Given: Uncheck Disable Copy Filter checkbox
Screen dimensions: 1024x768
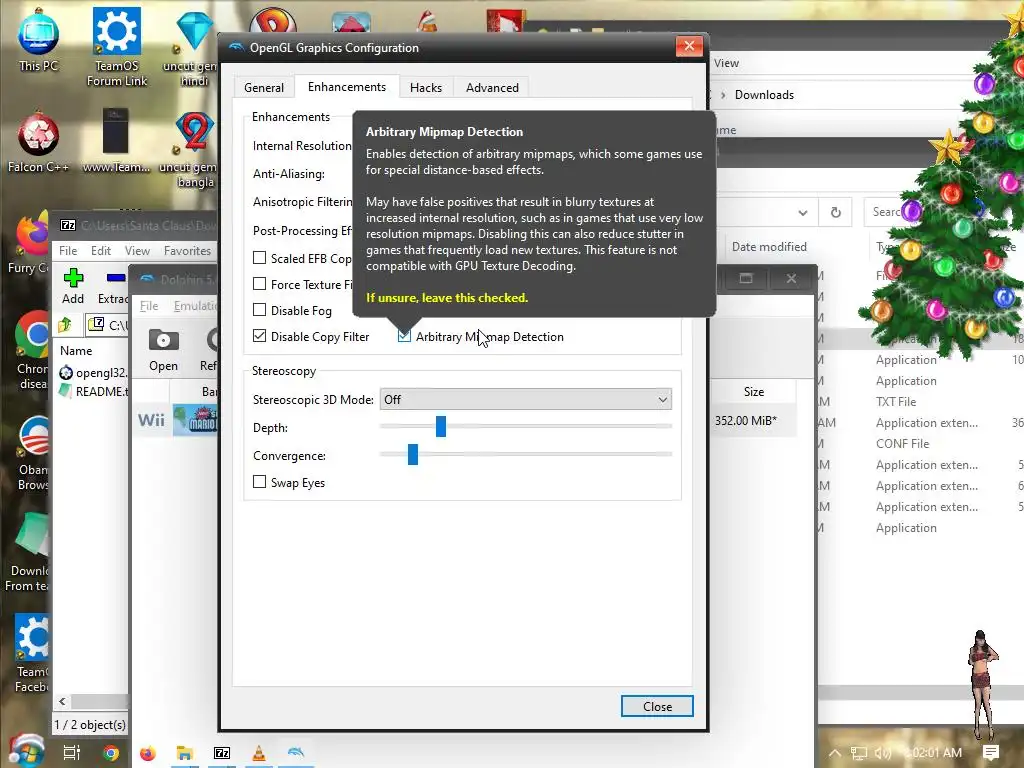Looking at the screenshot, I should click(259, 336).
